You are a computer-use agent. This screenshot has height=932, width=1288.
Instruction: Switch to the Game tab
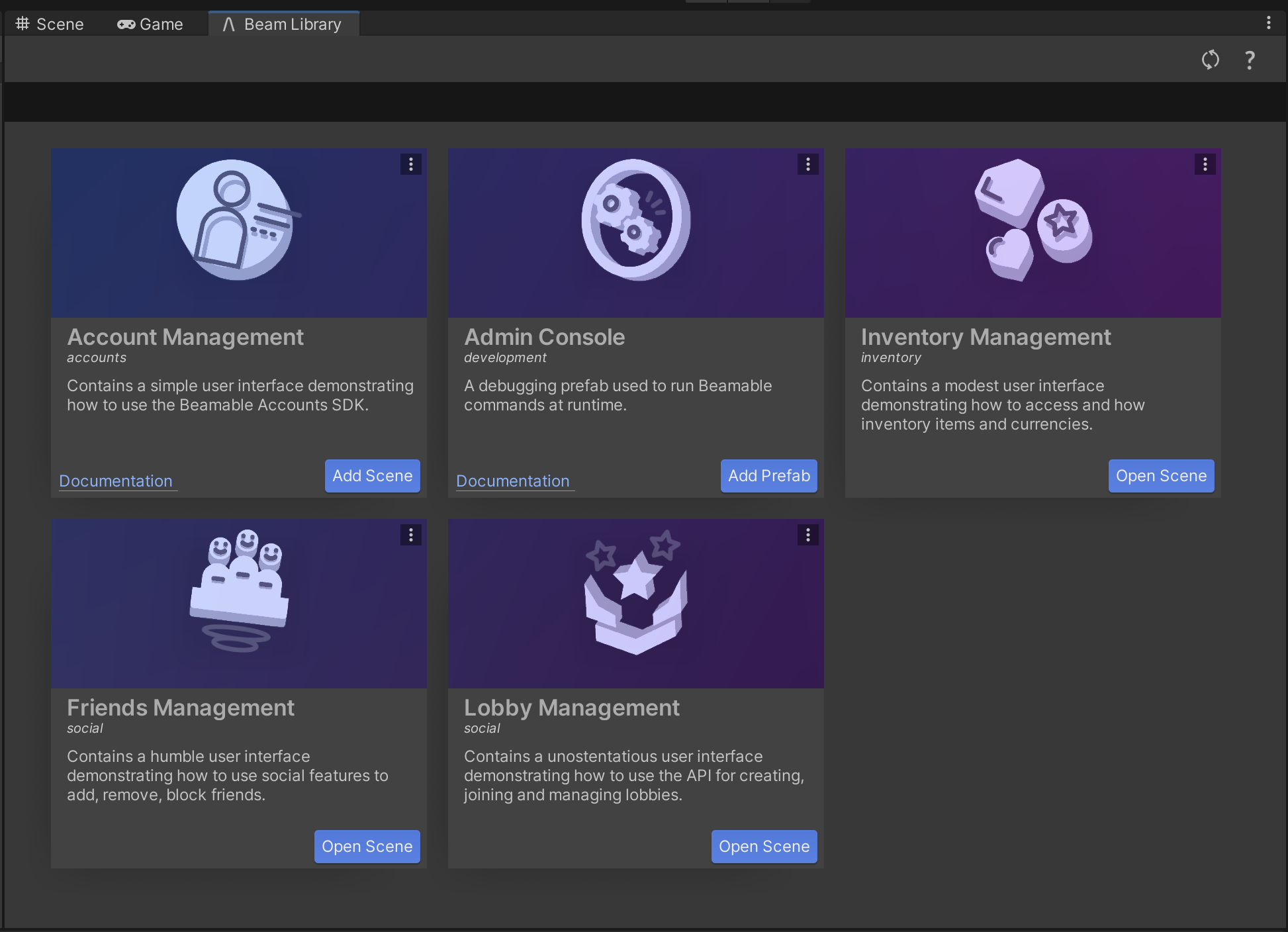coord(150,24)
